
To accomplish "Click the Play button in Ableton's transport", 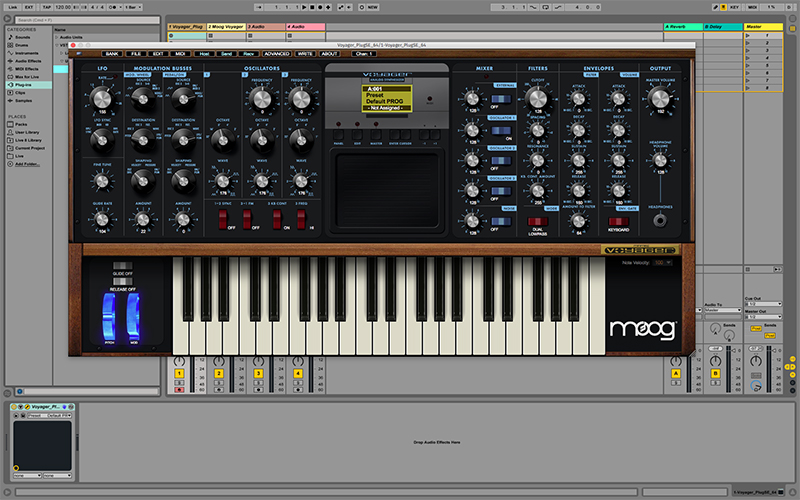I will pos(305,7).
